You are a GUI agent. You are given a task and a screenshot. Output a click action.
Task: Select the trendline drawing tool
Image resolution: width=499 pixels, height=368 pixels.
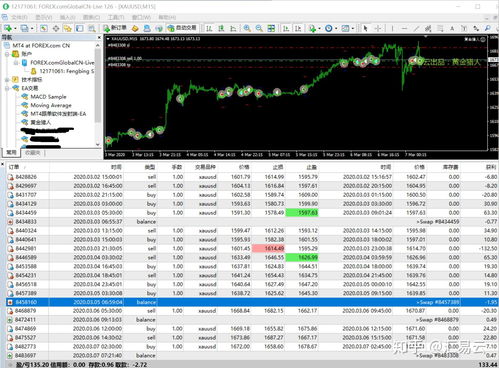pos(416,29)
